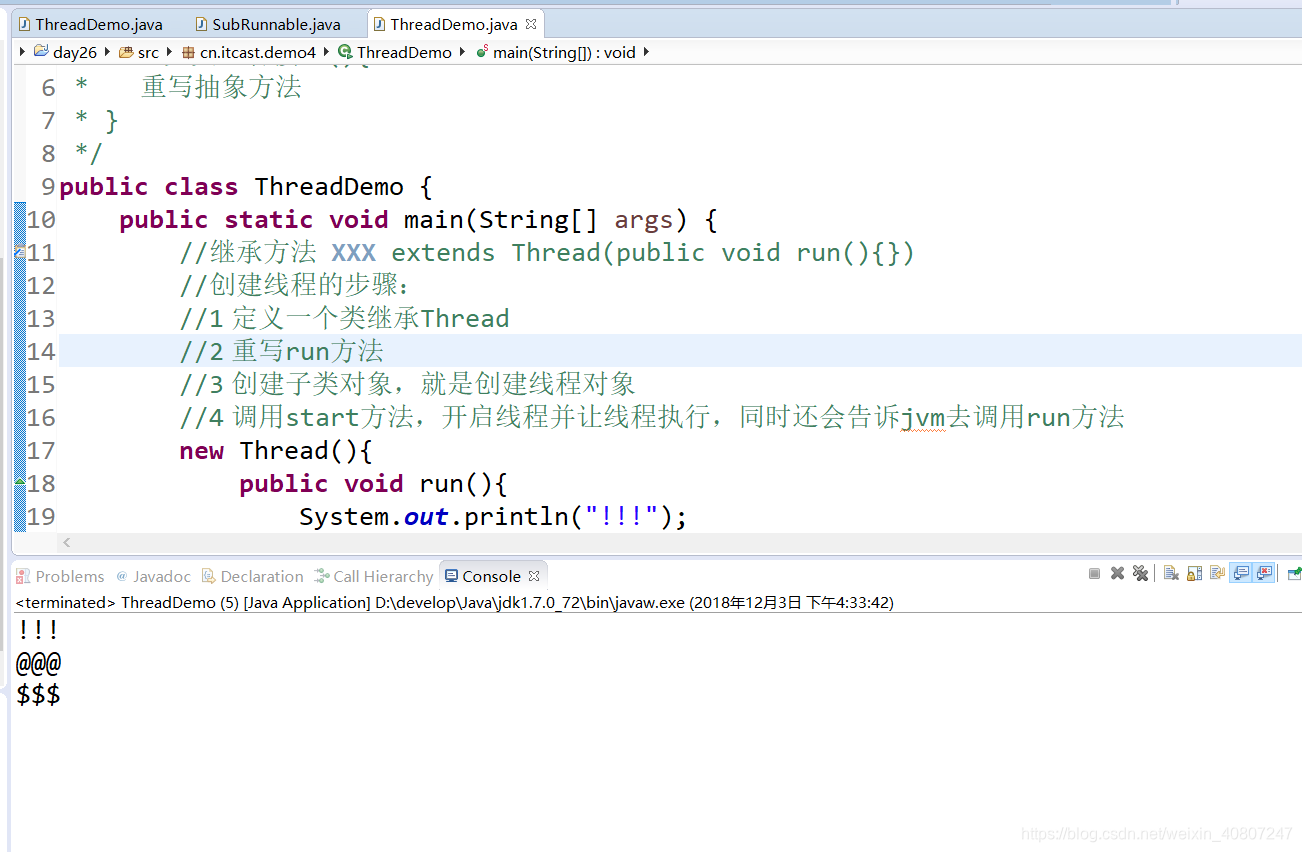This screenshot has width=1302, height=852.
Task: Expand breadcrumb arrow between cn.itcast.demo4 and ThreadDemo
Action: [326, 52]
